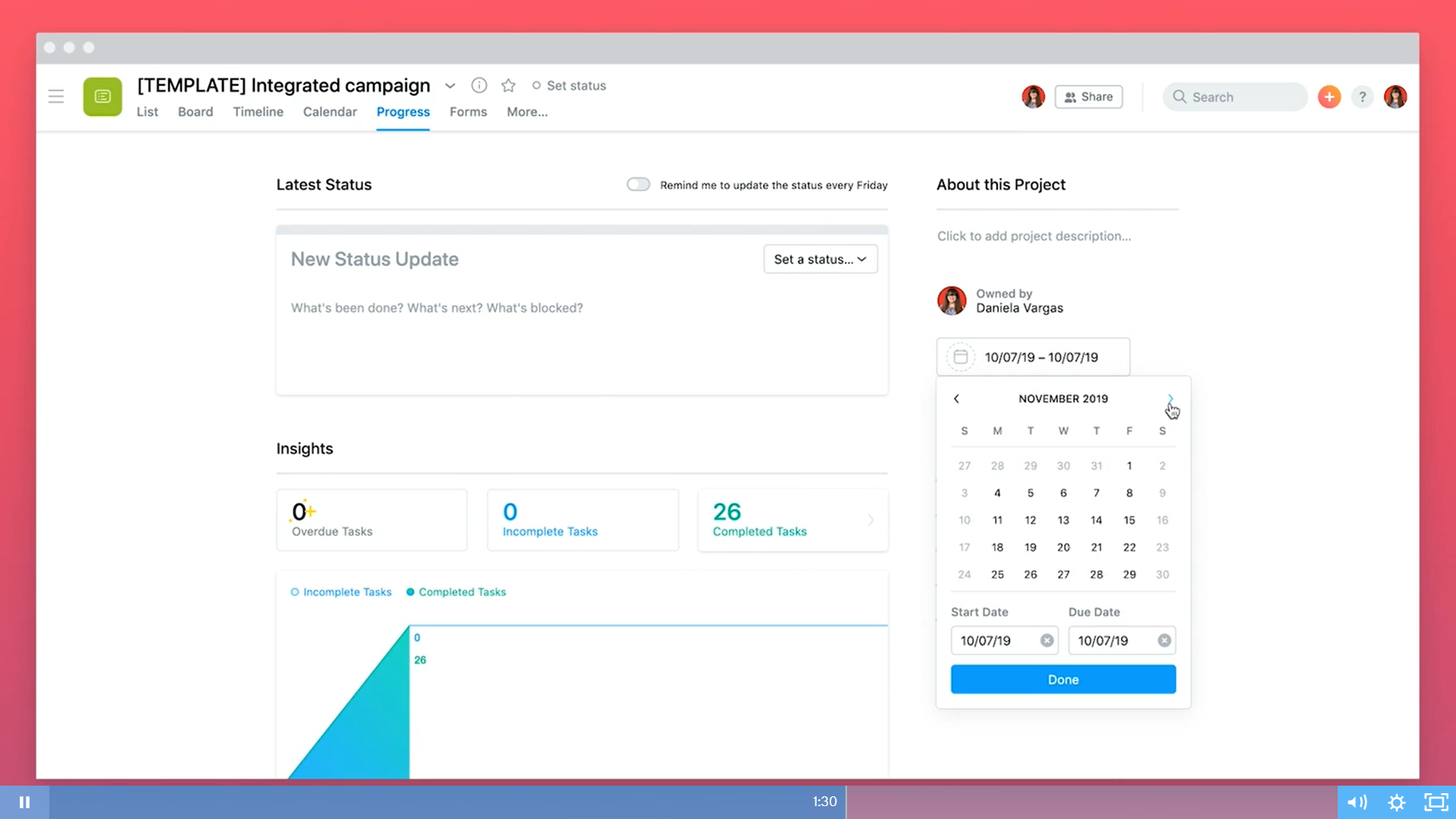
Task: Open the Set a status dropdown
Action: point(820,259)
